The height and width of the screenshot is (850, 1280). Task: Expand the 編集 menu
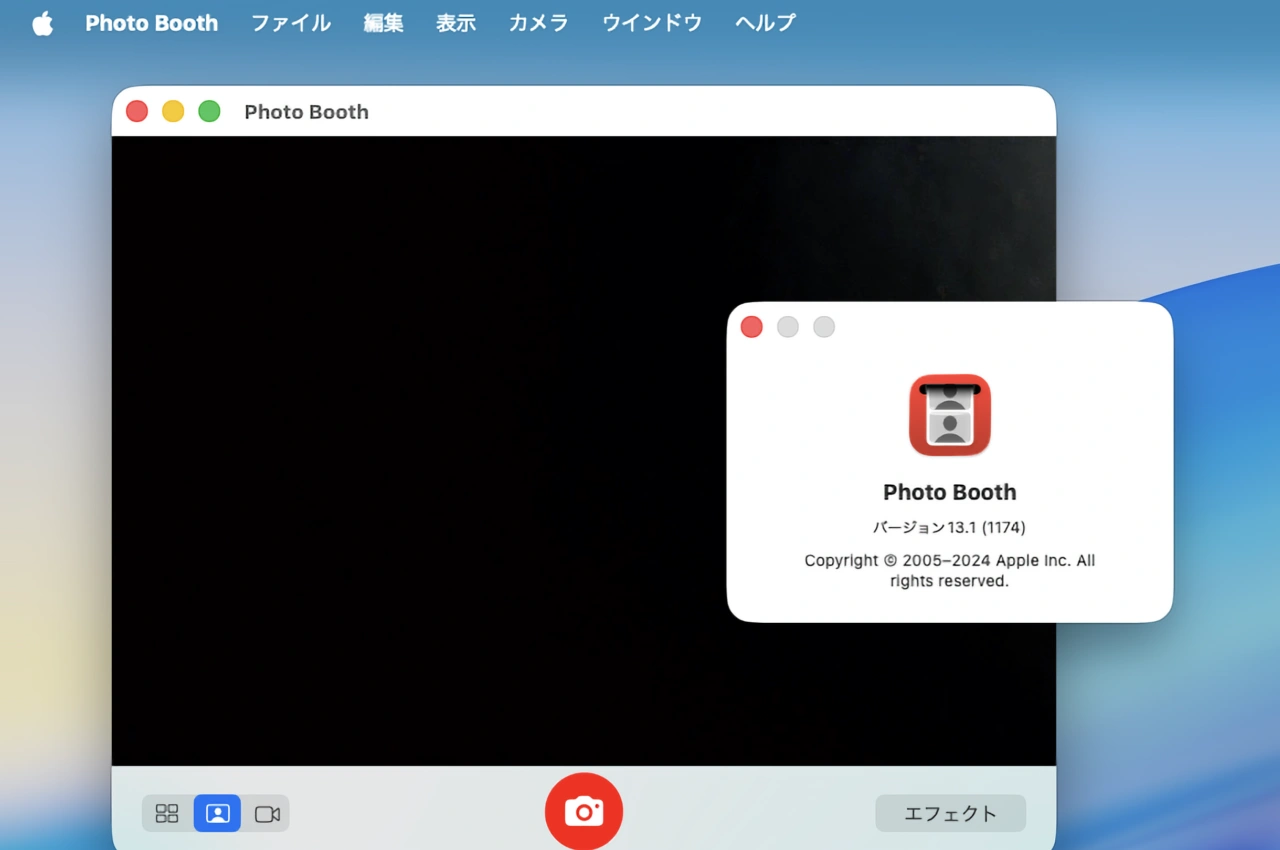tap(383, 23)
